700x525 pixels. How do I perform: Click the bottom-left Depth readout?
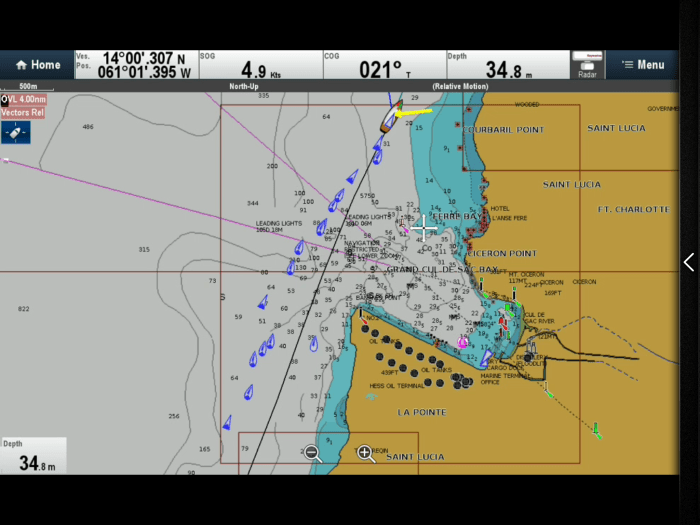pos(33,456)
